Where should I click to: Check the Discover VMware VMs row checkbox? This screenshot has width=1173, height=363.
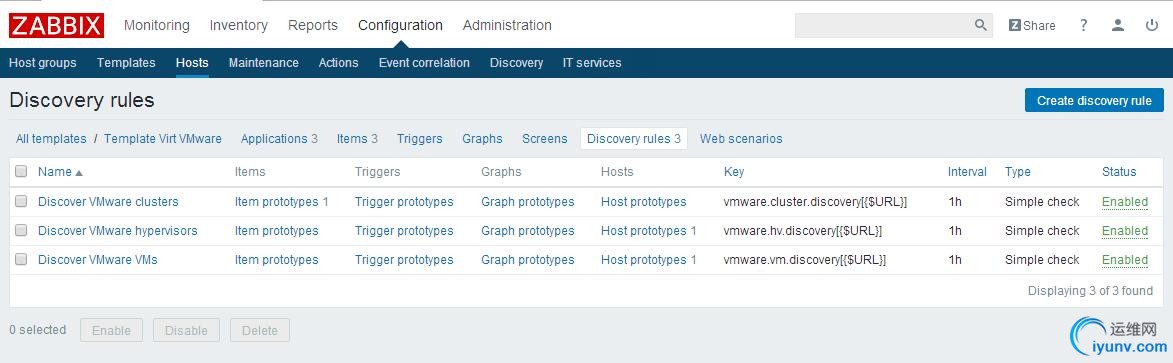21,260
